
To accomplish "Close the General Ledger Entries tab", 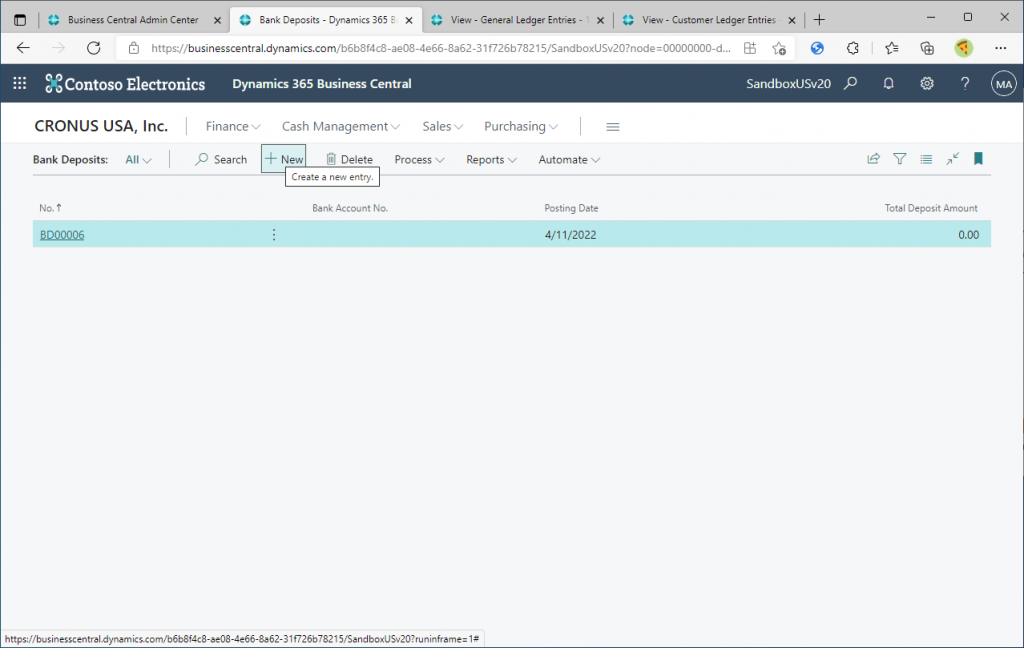I will (x=600, y=20).
